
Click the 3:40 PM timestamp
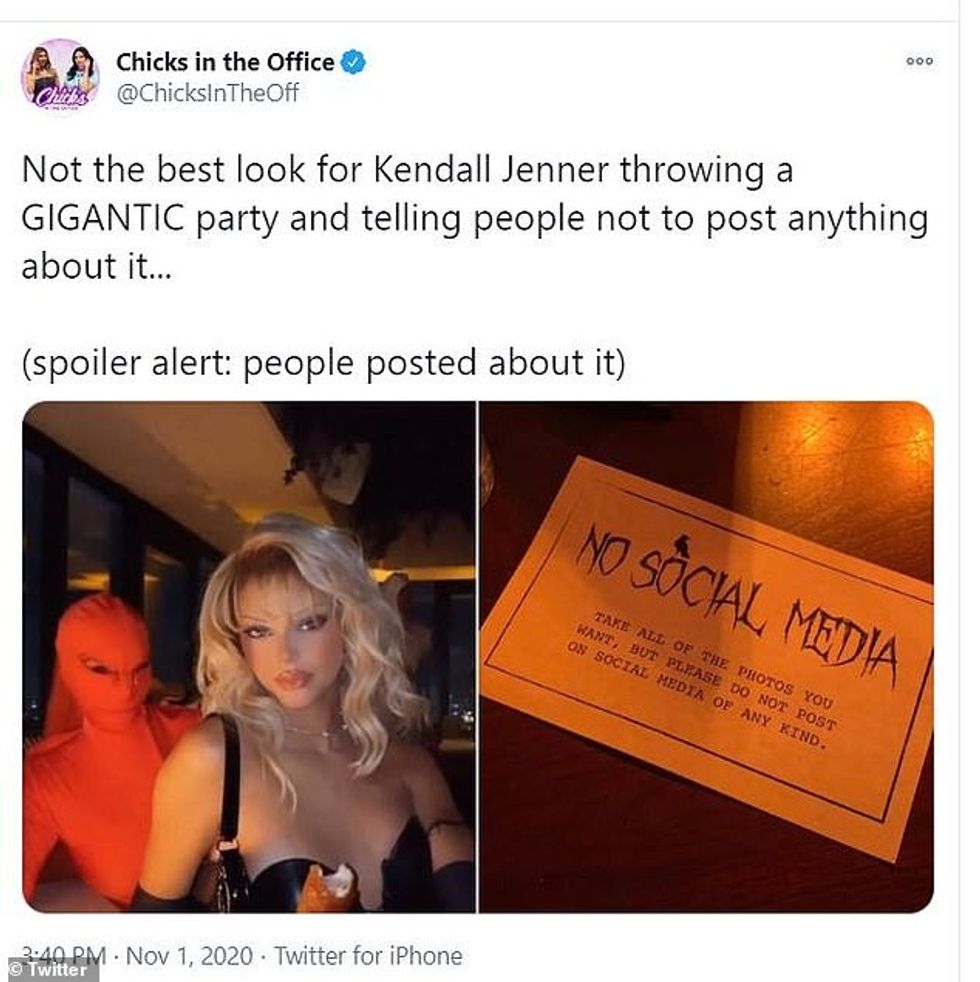[x=64, y=956]
